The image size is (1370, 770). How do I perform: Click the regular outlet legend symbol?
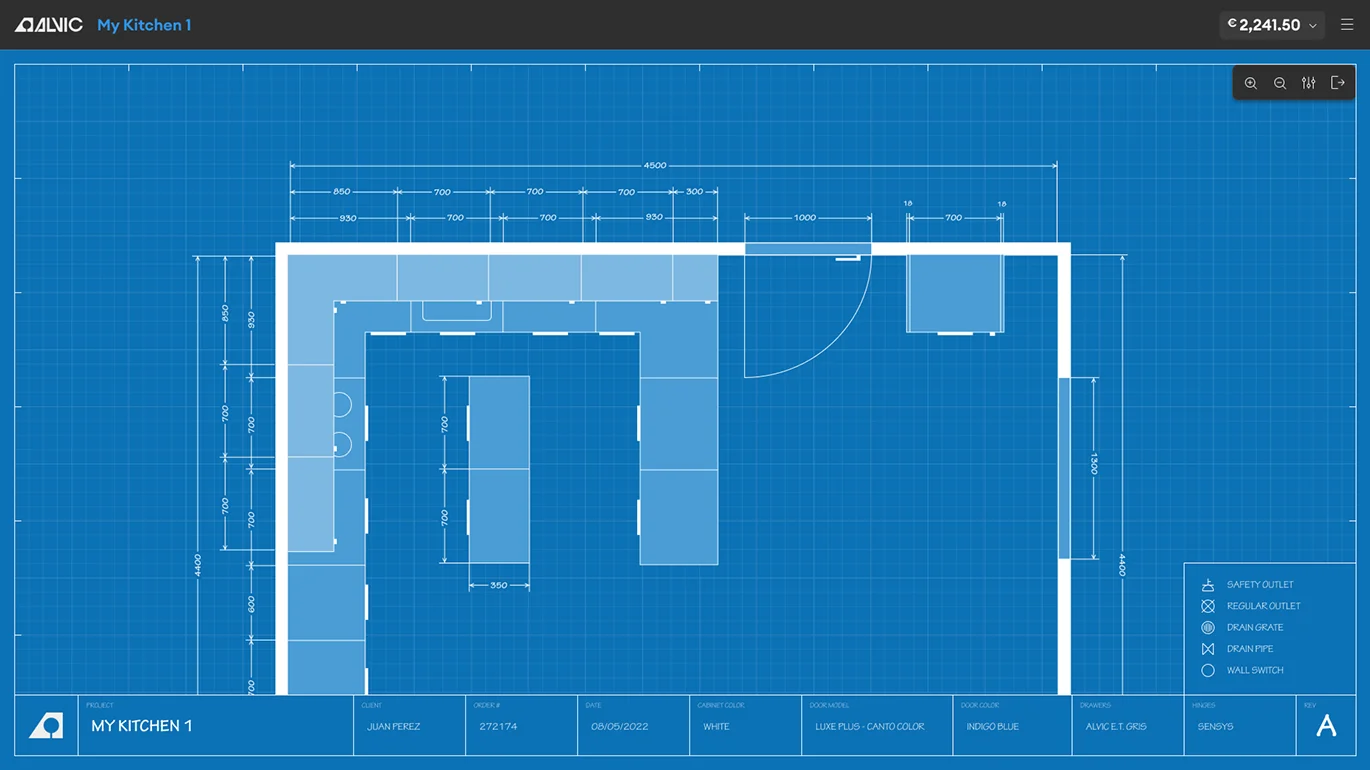1207,606
